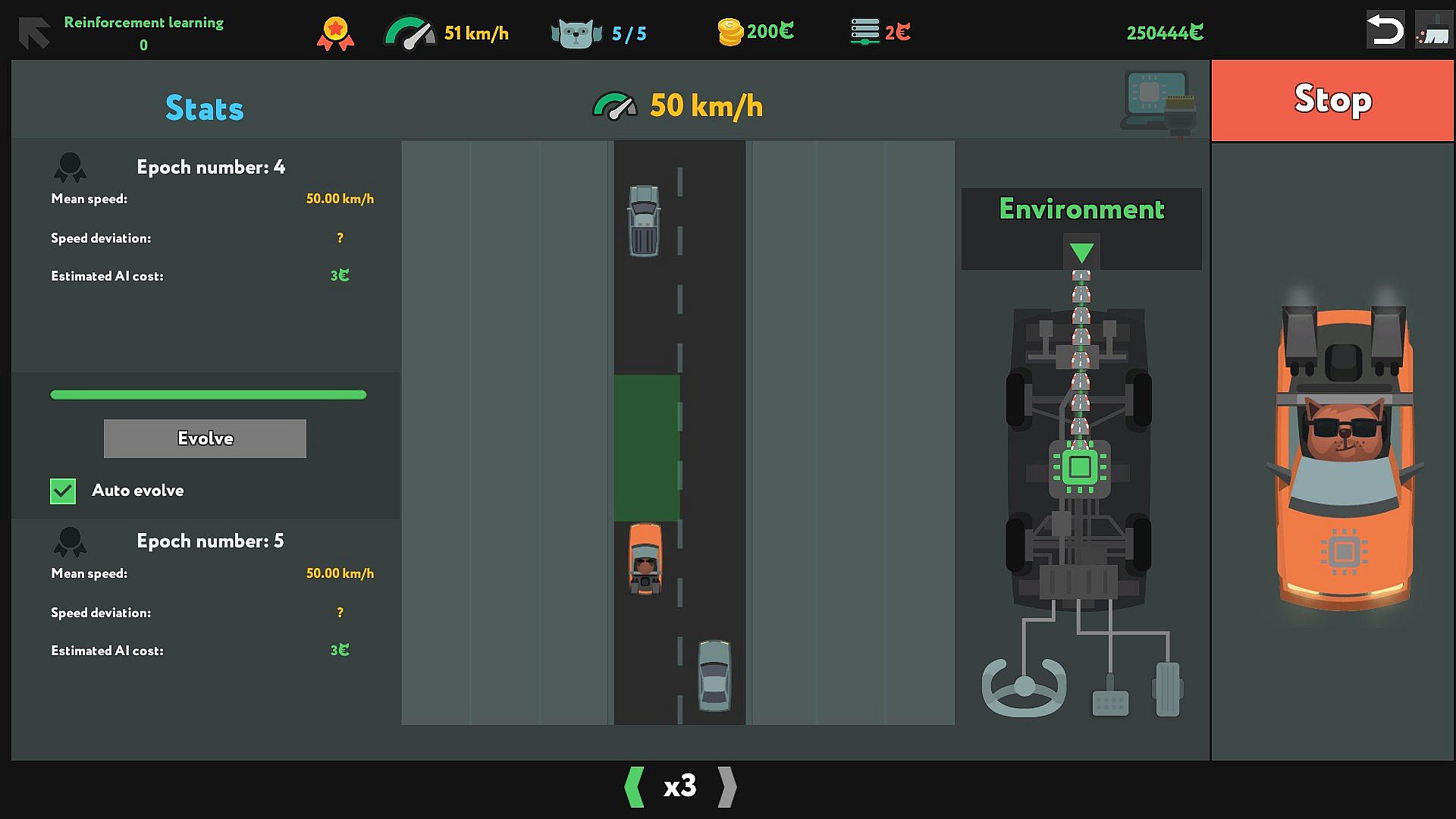Click the star medal award icon
Viewport: 1456px width, 819px height.
point(335,33)
